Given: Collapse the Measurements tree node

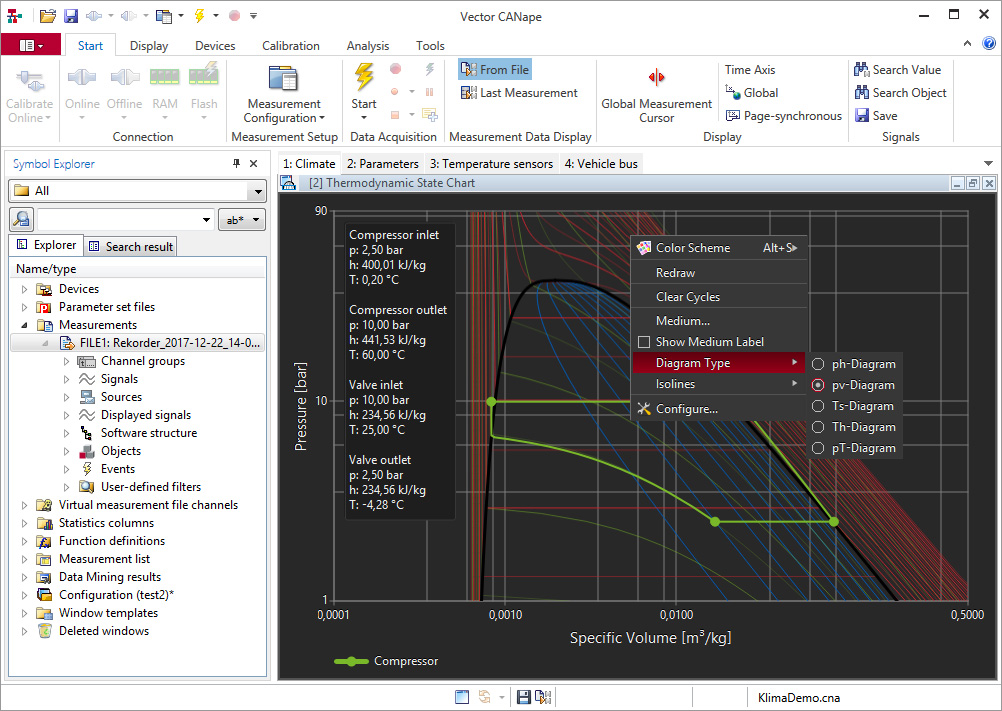Looking at the screenshot, I should (x=24, y=325).
